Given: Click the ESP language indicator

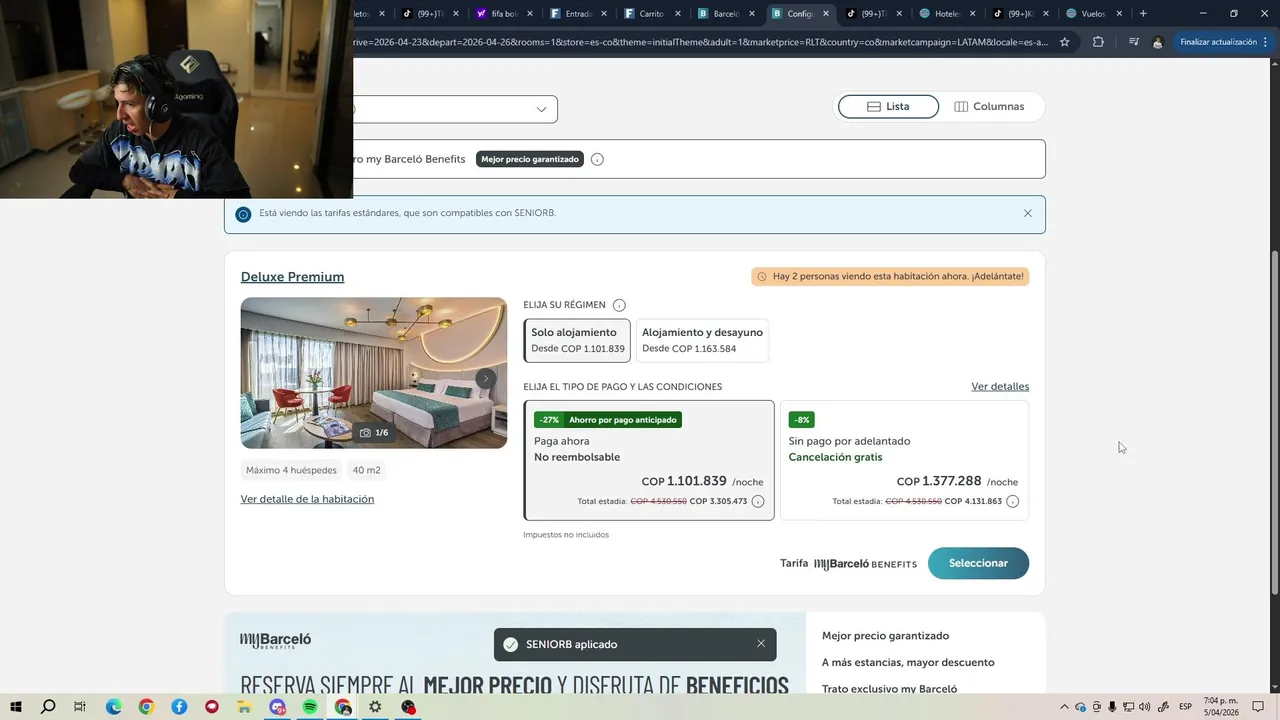Looking at the screenshot, I should tap(1185, 707).
